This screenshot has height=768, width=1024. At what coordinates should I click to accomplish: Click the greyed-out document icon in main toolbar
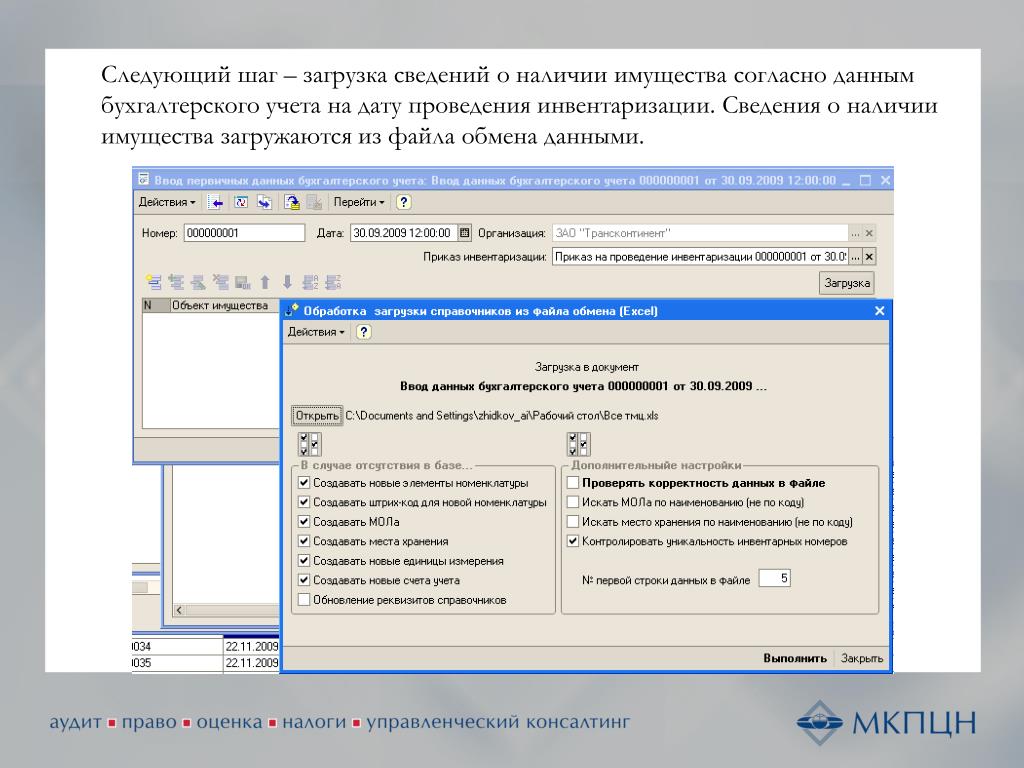[314, 202]
